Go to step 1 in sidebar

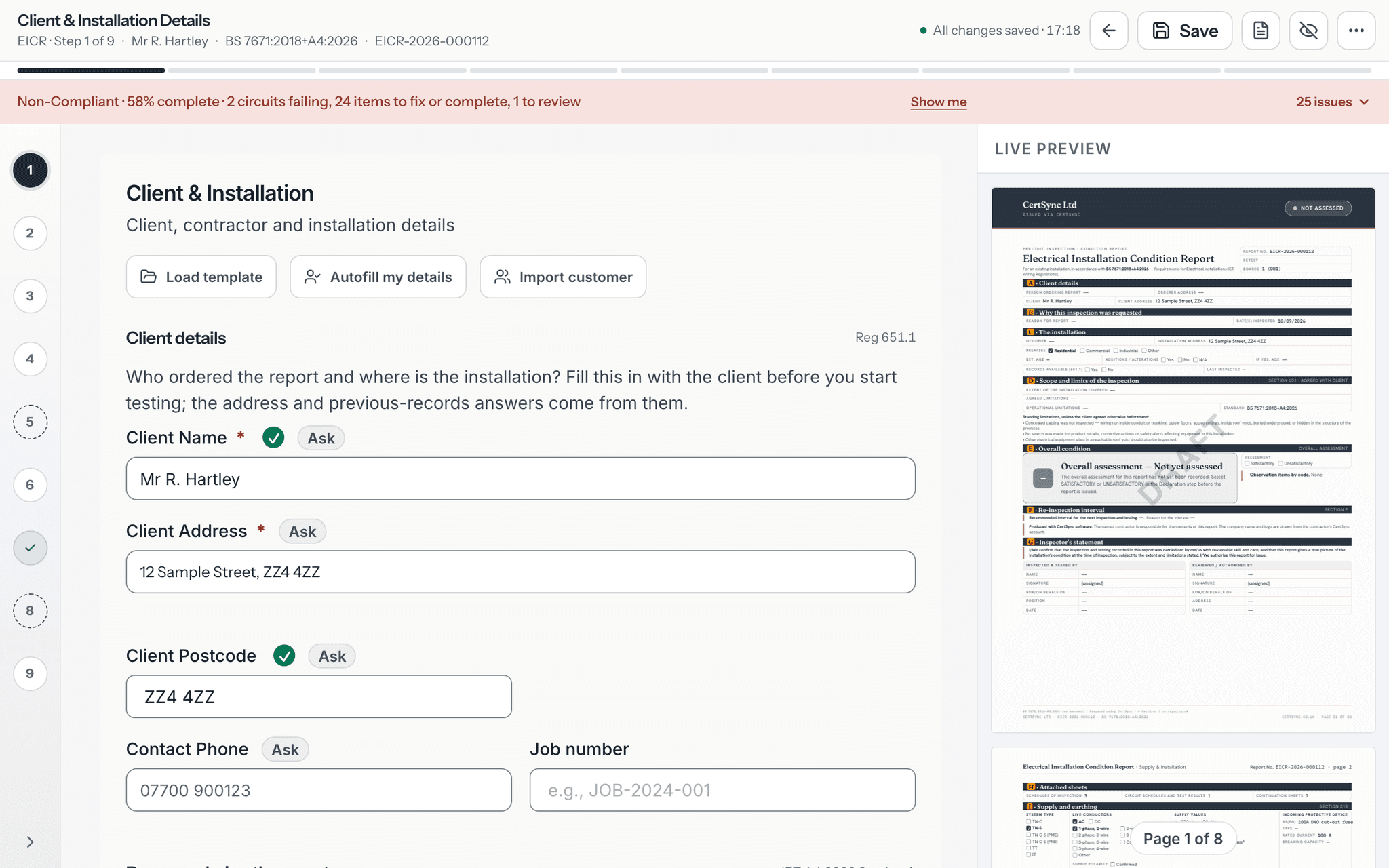click(30, 170)
